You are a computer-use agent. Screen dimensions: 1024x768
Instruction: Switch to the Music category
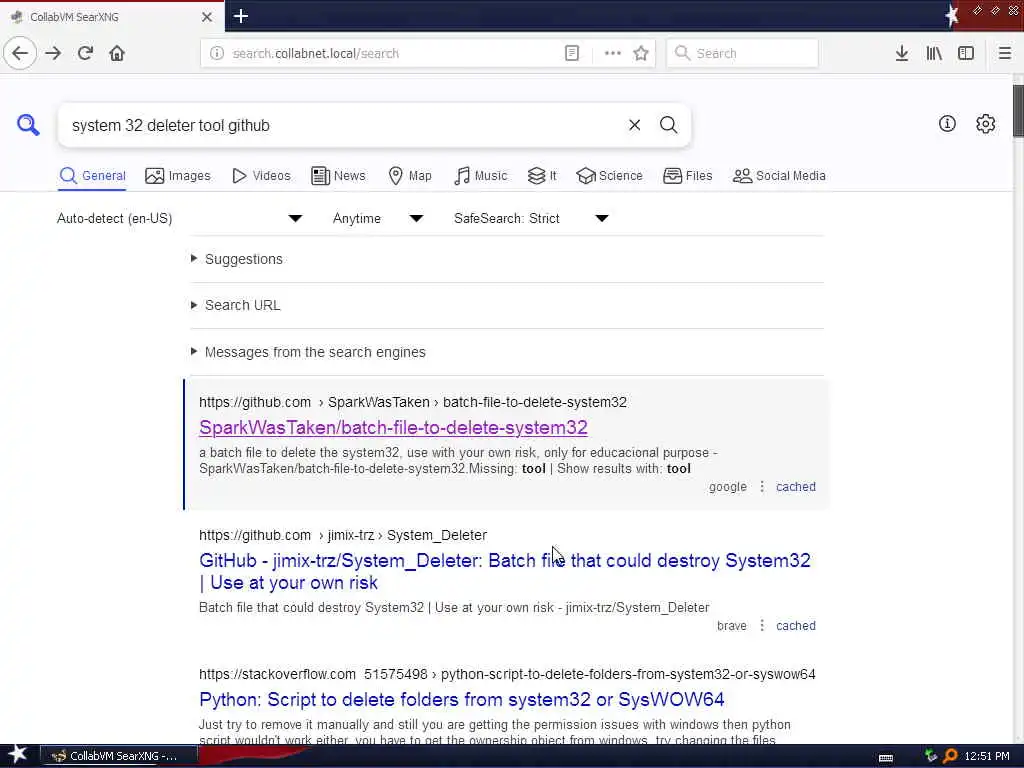click(480, 176)
